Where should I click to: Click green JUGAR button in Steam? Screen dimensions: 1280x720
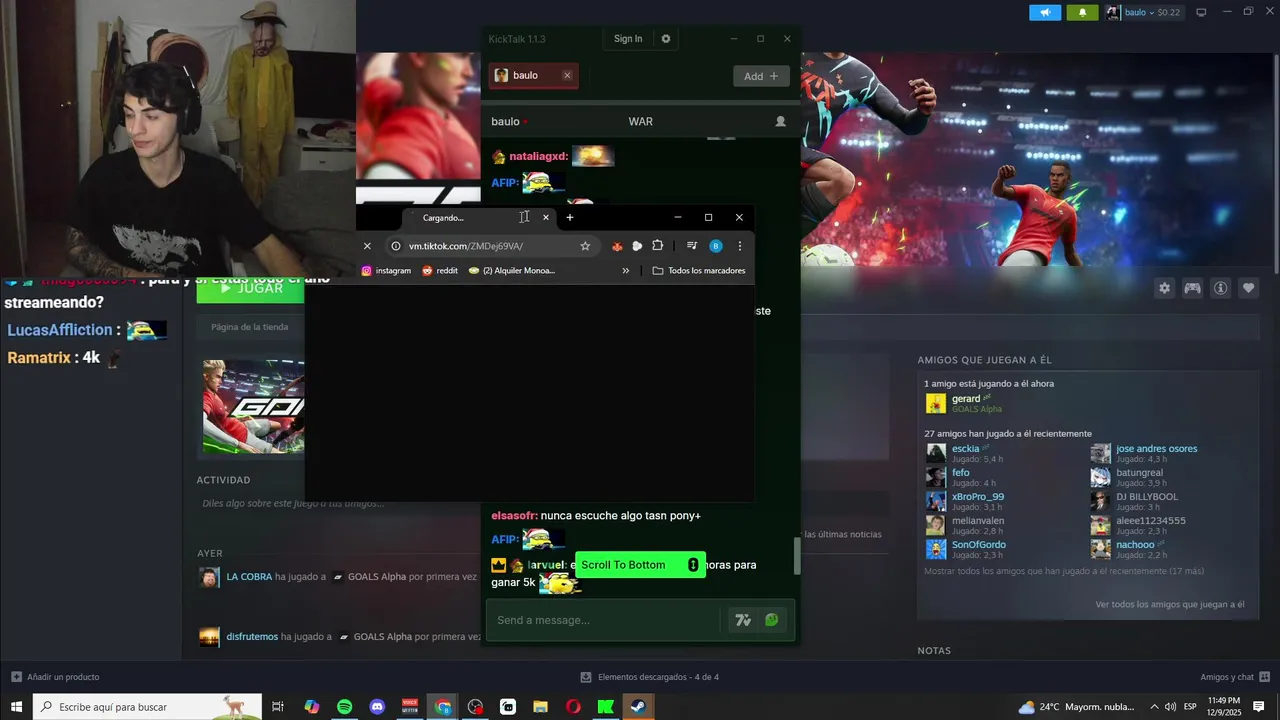(x=251, y=288)
